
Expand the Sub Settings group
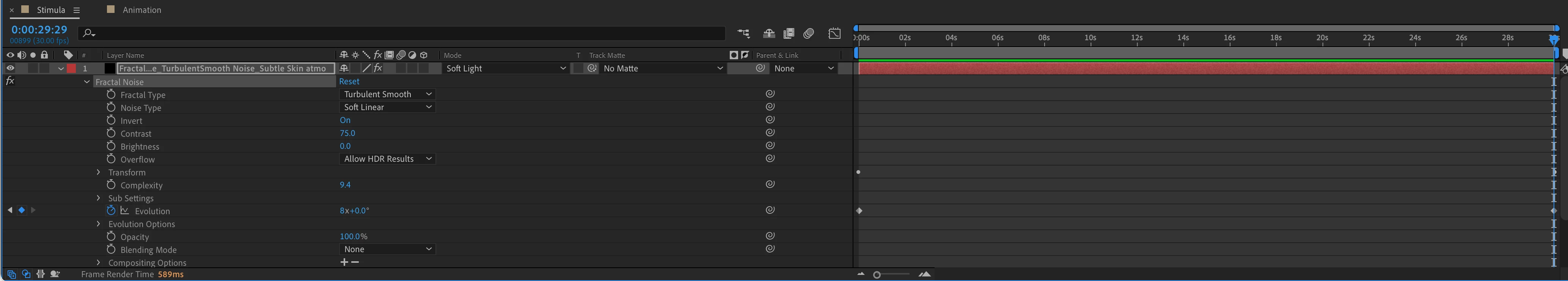pos(98,197)
